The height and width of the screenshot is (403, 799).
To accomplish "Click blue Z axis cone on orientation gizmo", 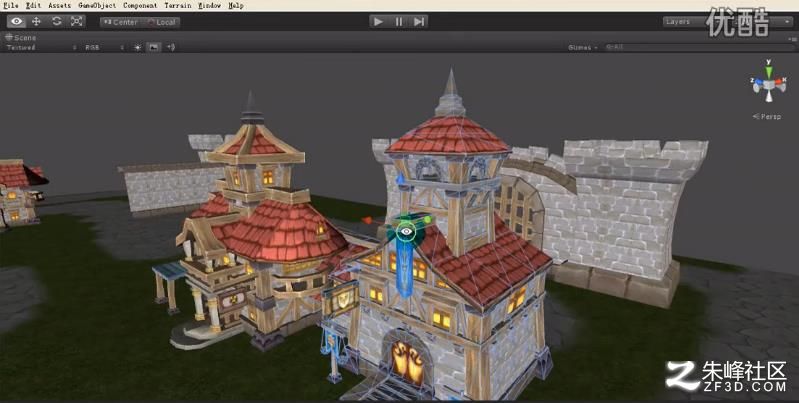I will pyautogui.click(x=757, y=82).
